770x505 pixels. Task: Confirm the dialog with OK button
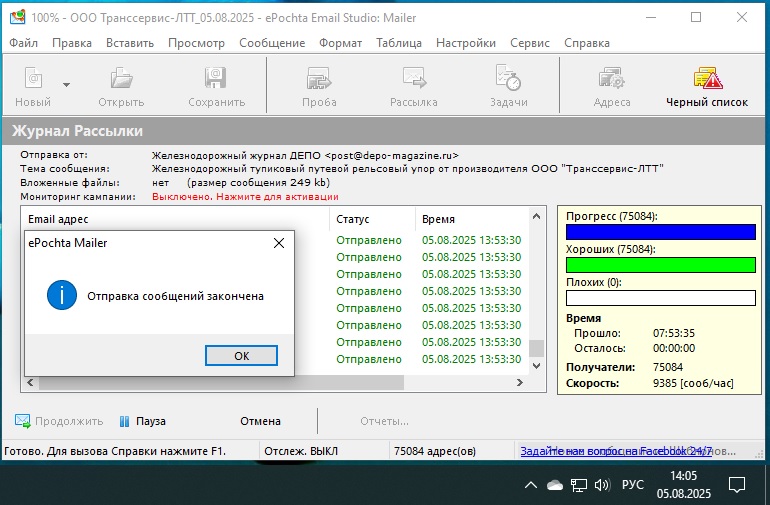click(x=241, y=356)
